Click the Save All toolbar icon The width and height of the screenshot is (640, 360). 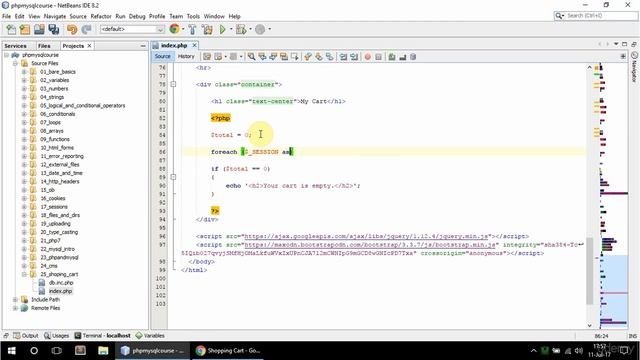[53, 29]
